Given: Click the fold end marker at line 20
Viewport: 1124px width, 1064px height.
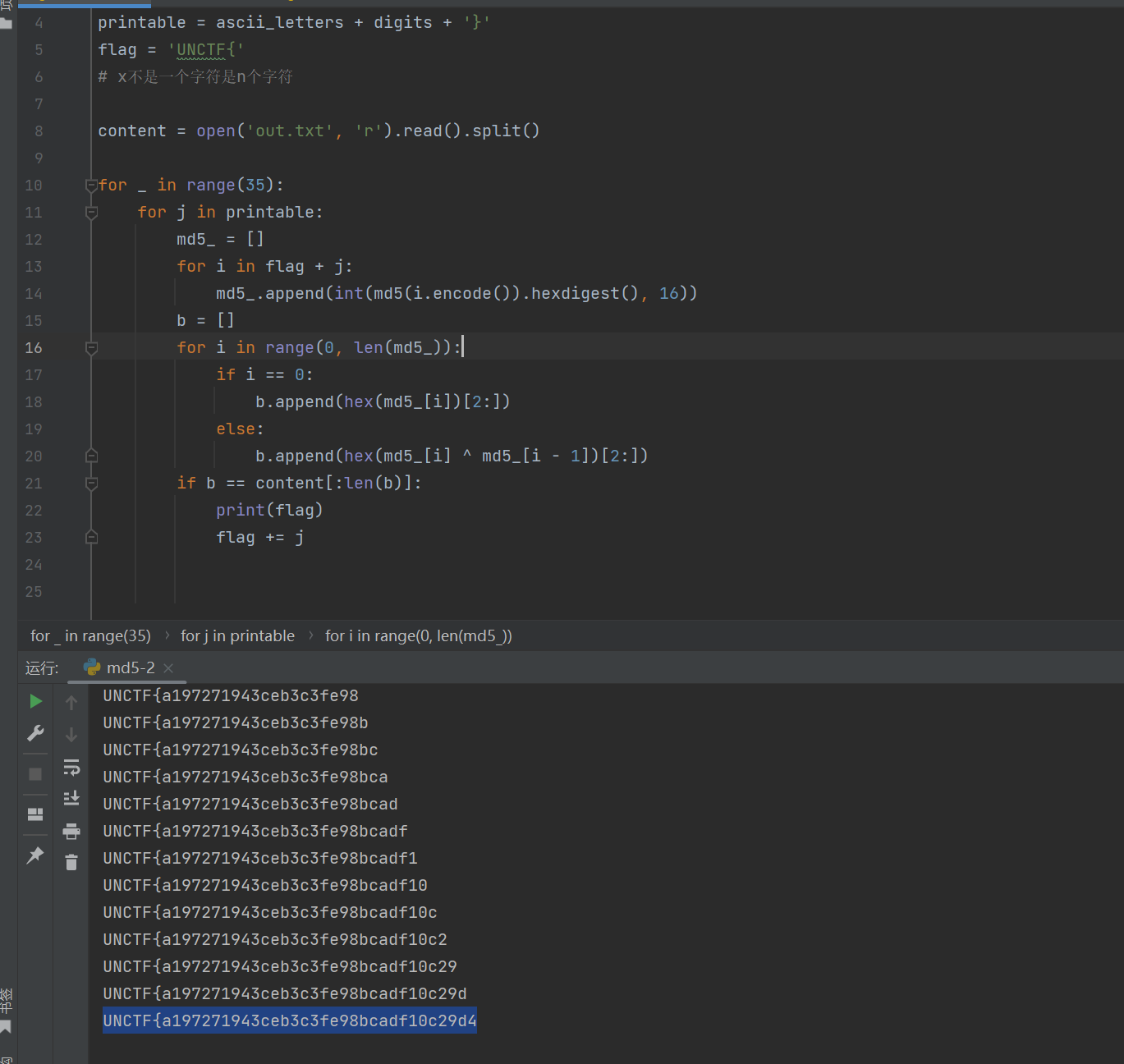Looking at the screenshot, I should pos(91,456).
